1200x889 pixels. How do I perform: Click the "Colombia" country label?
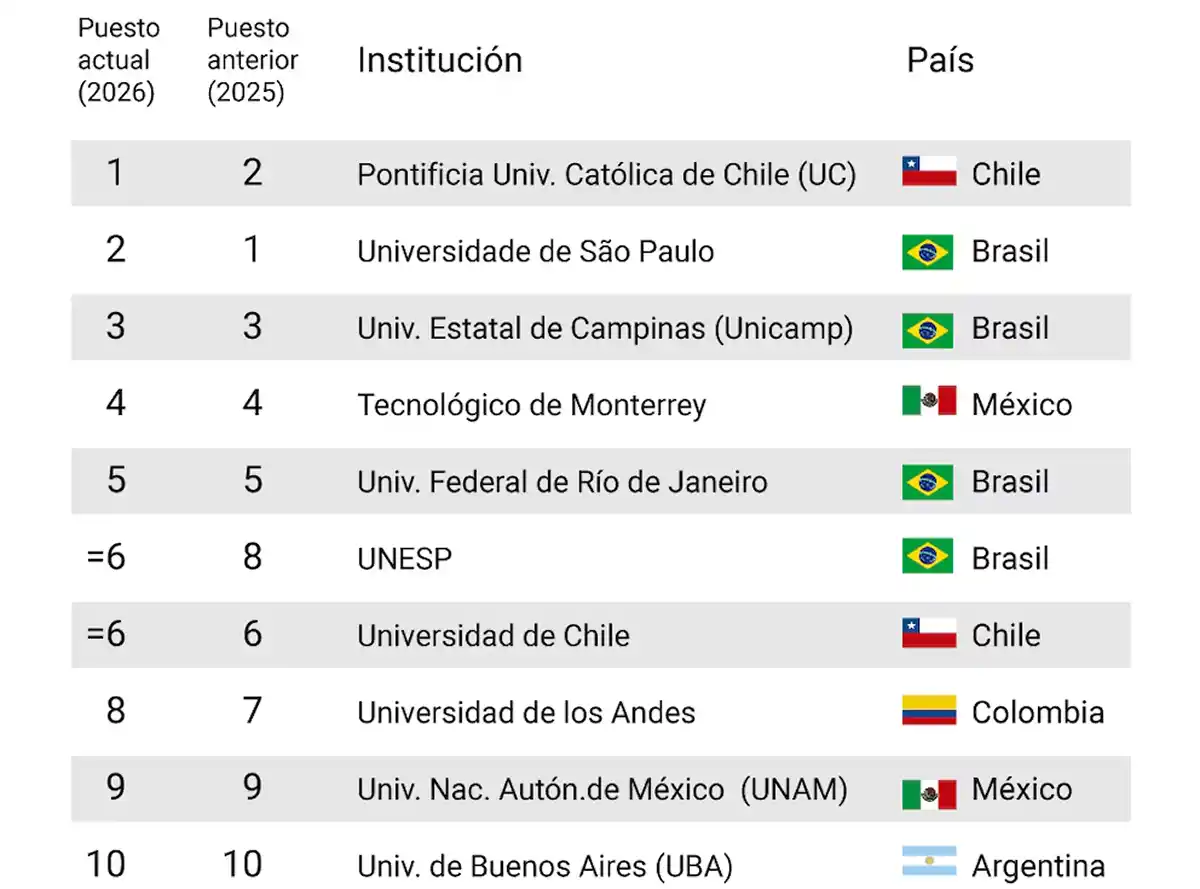point(1038,712)
